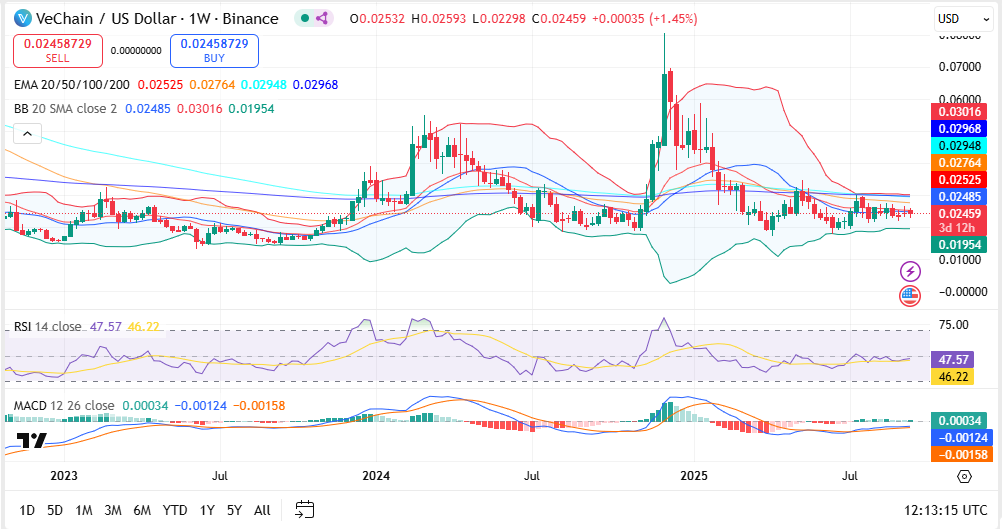Click the SELL 0.02458729 button
This screenshot has width=1002, height=529.
pos(58,50)
